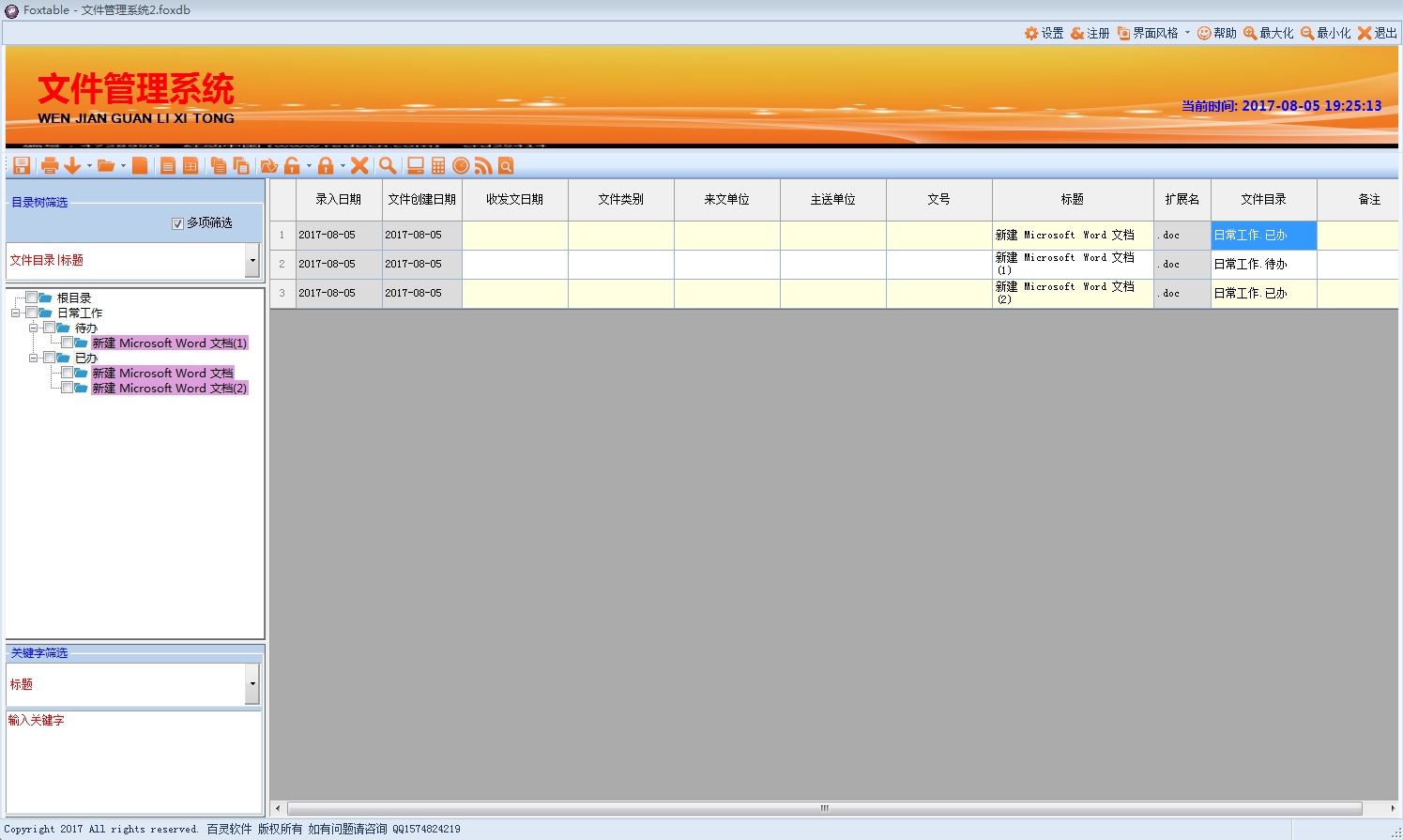
Task: Open the calculator icon in toolbar
Action: click(438, 166)
